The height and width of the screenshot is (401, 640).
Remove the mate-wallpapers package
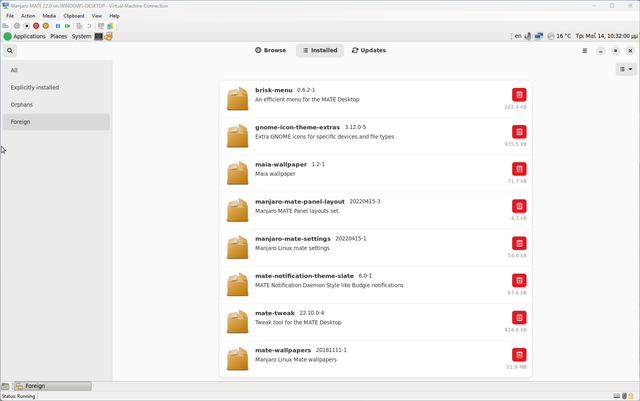point(519,355)
